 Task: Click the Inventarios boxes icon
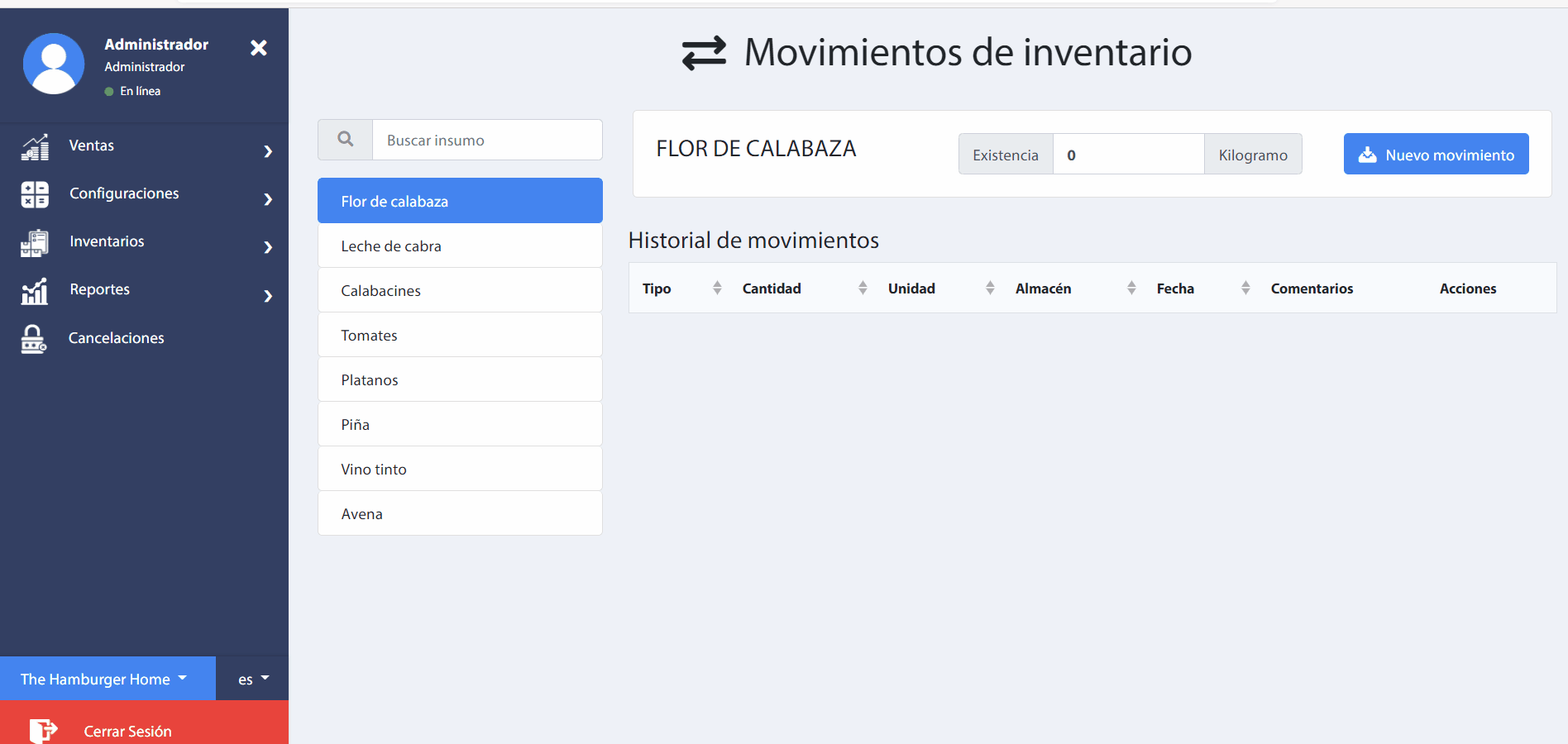(35, 243)
